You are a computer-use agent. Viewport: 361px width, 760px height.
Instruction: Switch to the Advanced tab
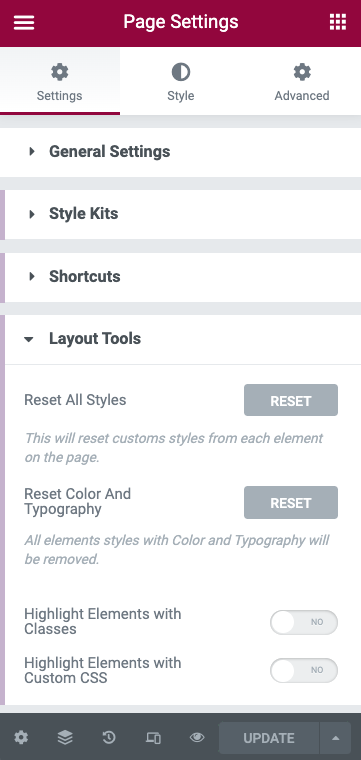pyautogui.click(x=301, y=81)
